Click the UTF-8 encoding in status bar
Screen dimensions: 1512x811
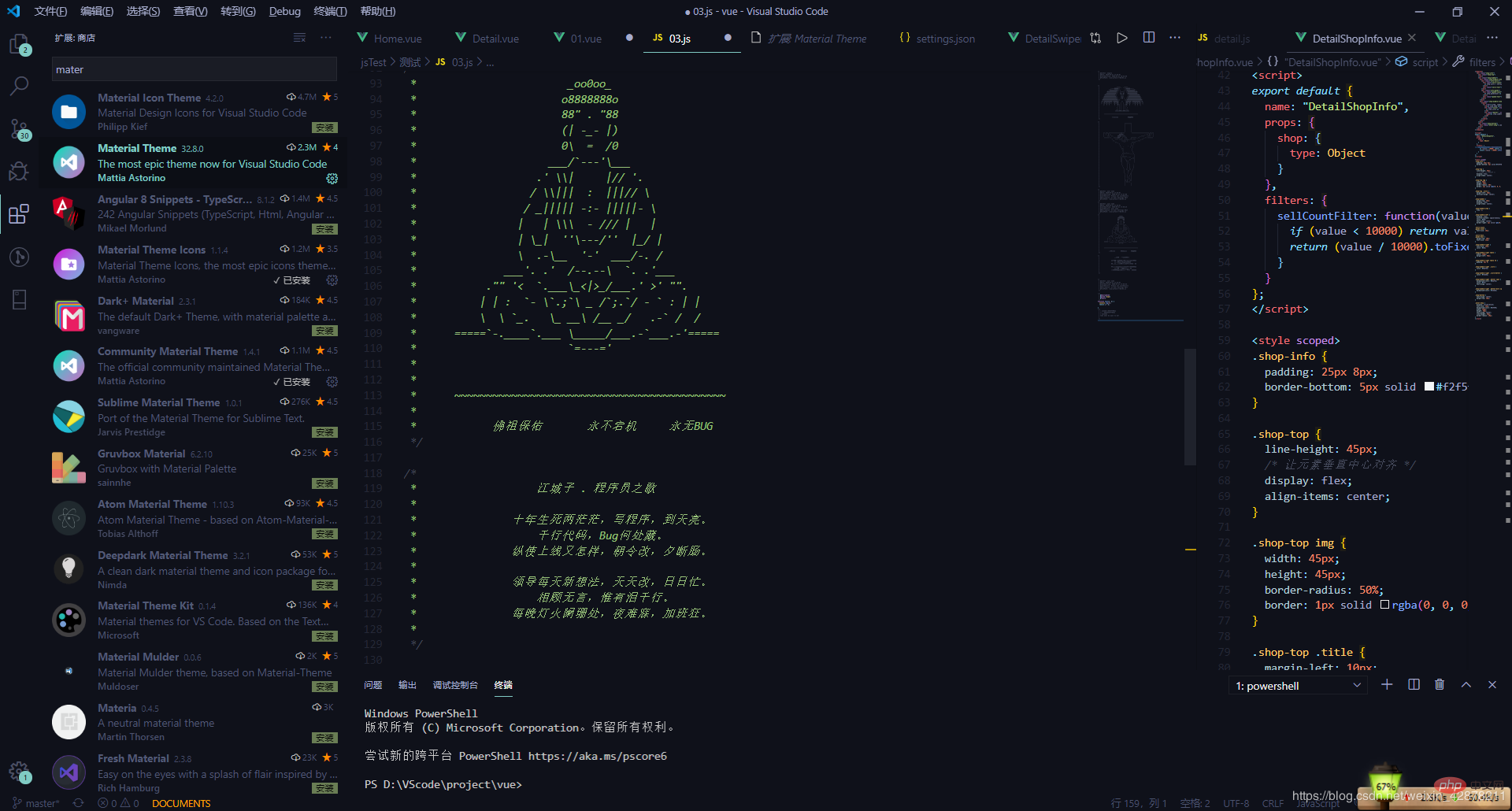click(1236, 803)
